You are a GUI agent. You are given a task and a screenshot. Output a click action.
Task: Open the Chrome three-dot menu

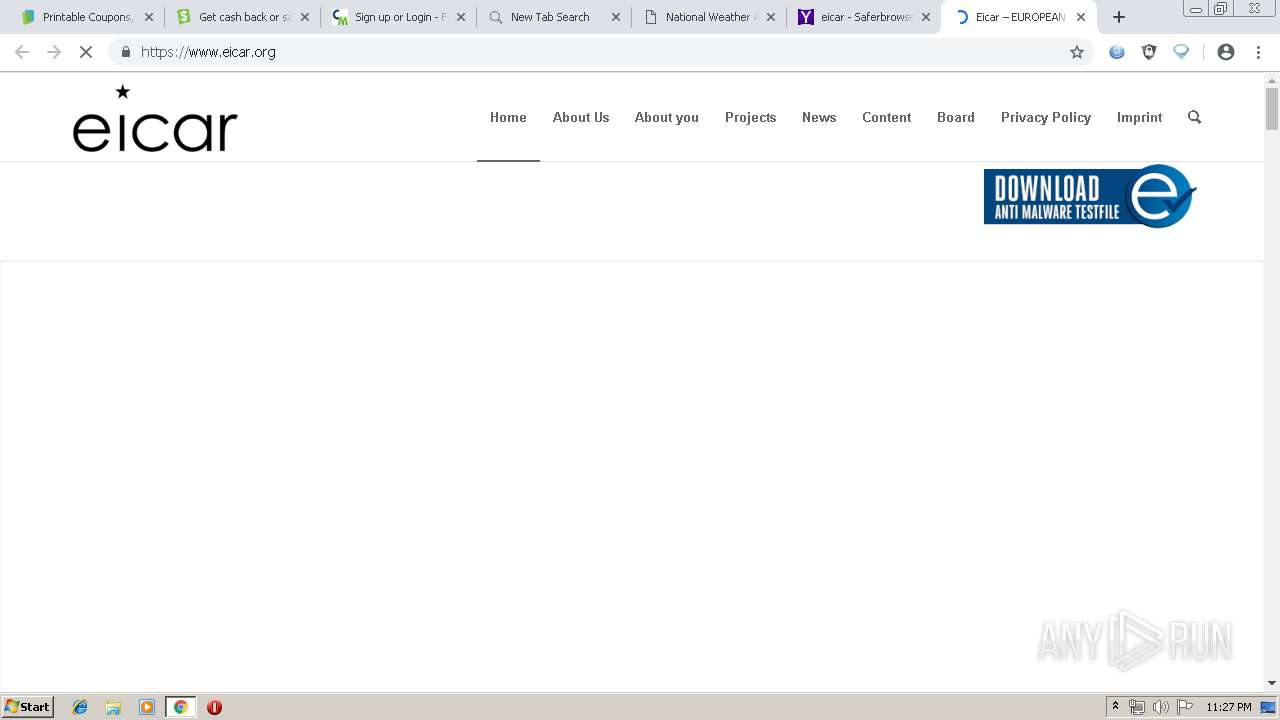pos(1259,52)
